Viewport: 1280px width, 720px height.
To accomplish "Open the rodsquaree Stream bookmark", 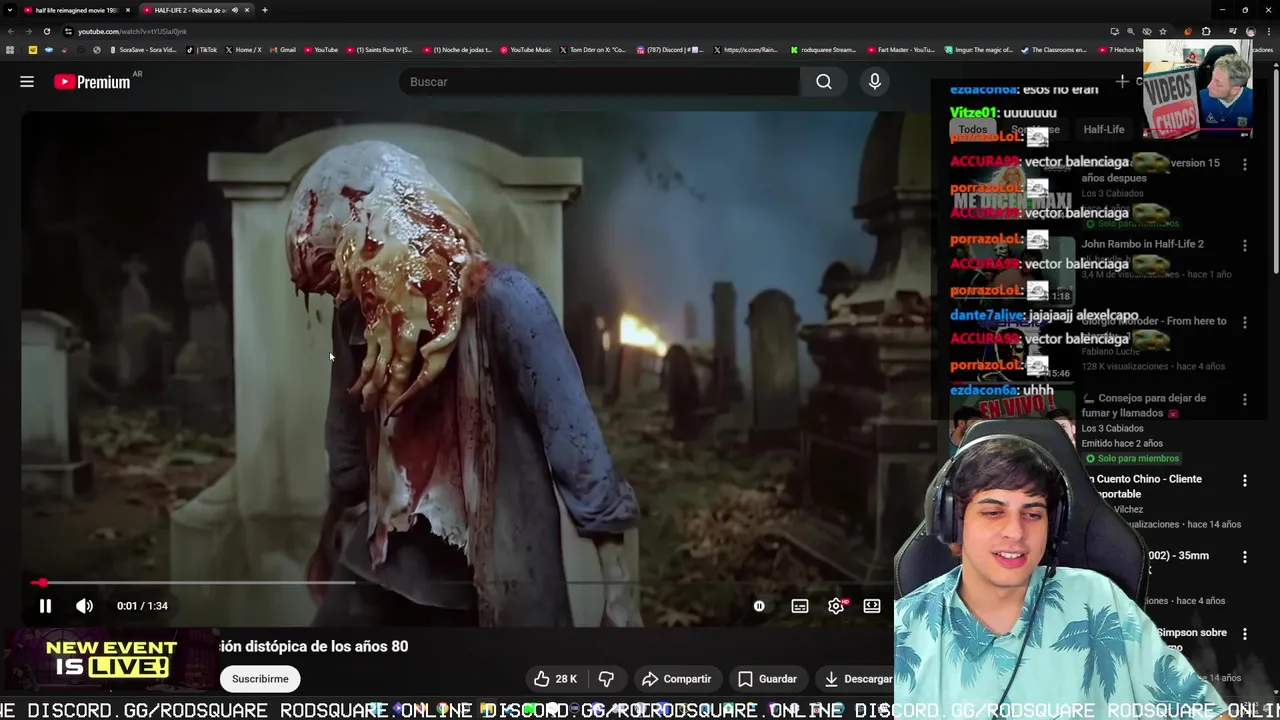I will pyautogui.click(x=823, y=50).
